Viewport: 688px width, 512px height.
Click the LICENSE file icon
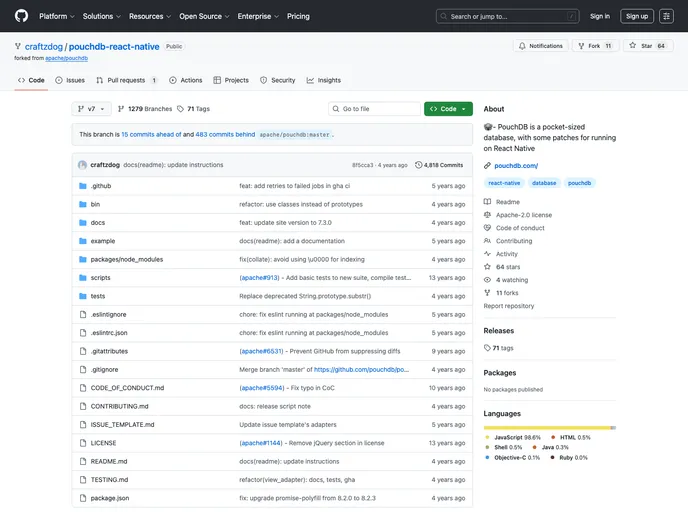pos(82,443)
